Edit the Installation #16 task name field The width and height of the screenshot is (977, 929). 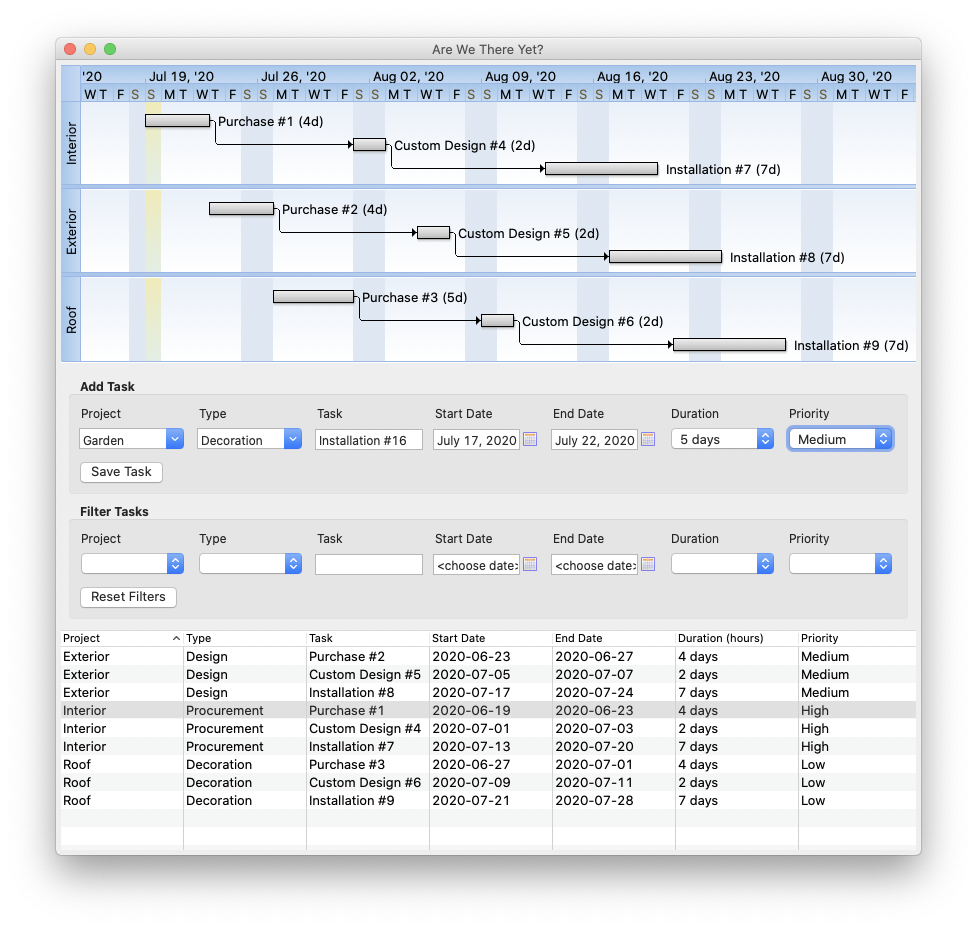[x=369, y=440]
